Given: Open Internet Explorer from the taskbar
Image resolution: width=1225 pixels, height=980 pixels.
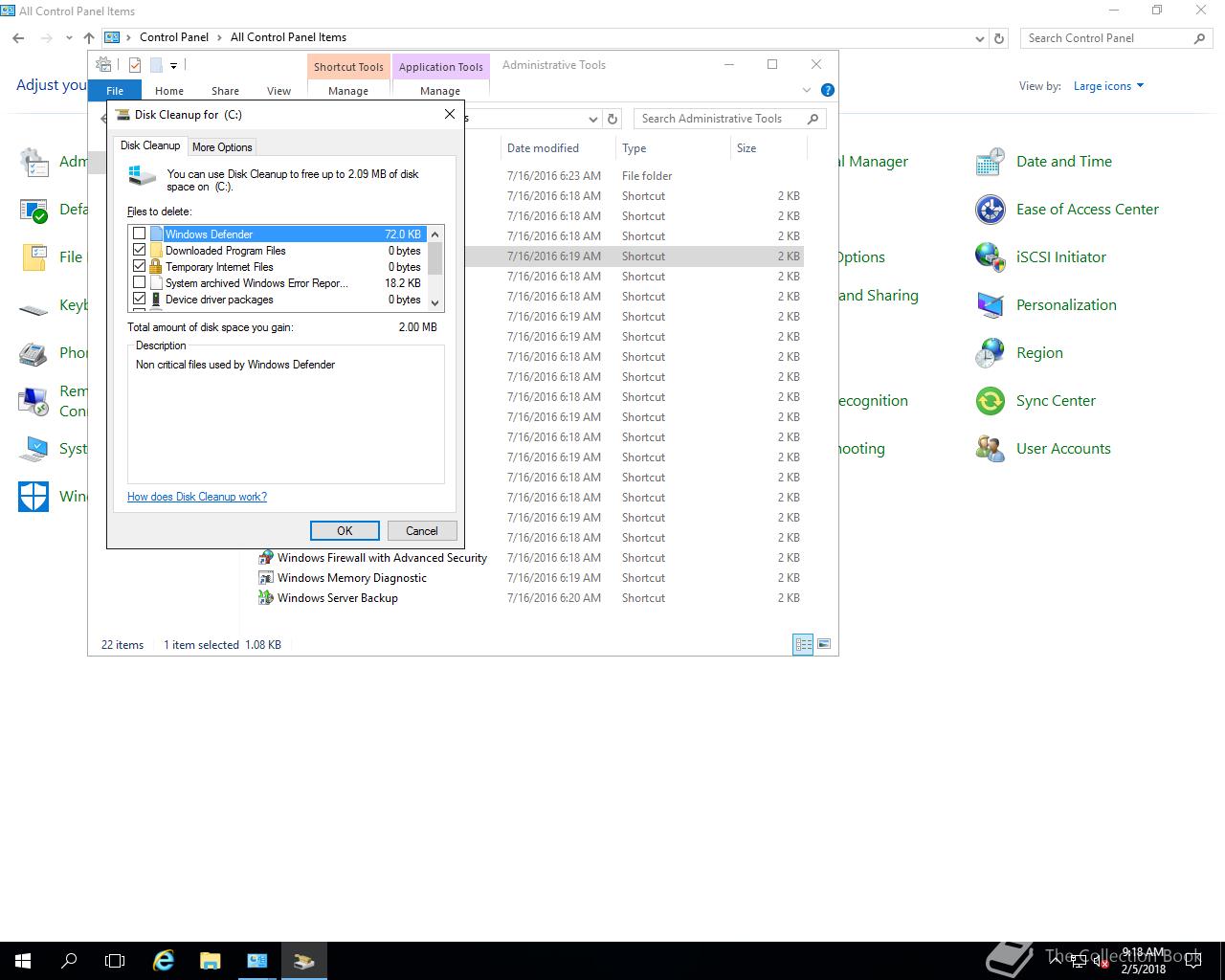Looking at the screenshot, I should (x=164, y=961).
